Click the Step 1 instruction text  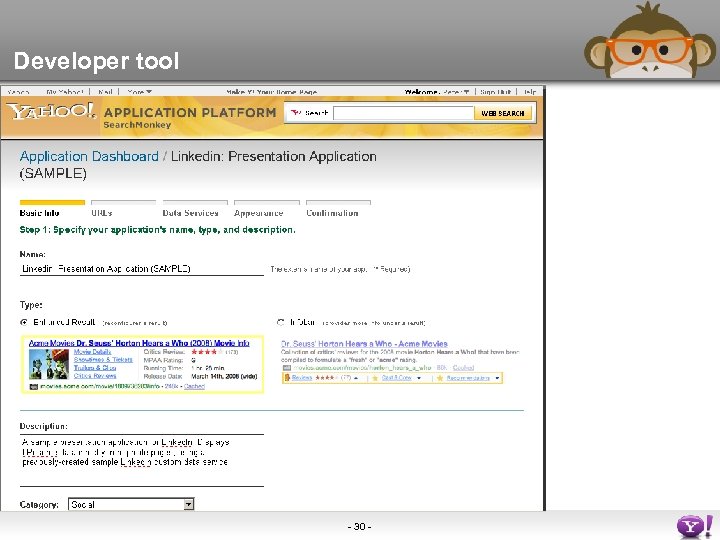(x=158, y=230)
